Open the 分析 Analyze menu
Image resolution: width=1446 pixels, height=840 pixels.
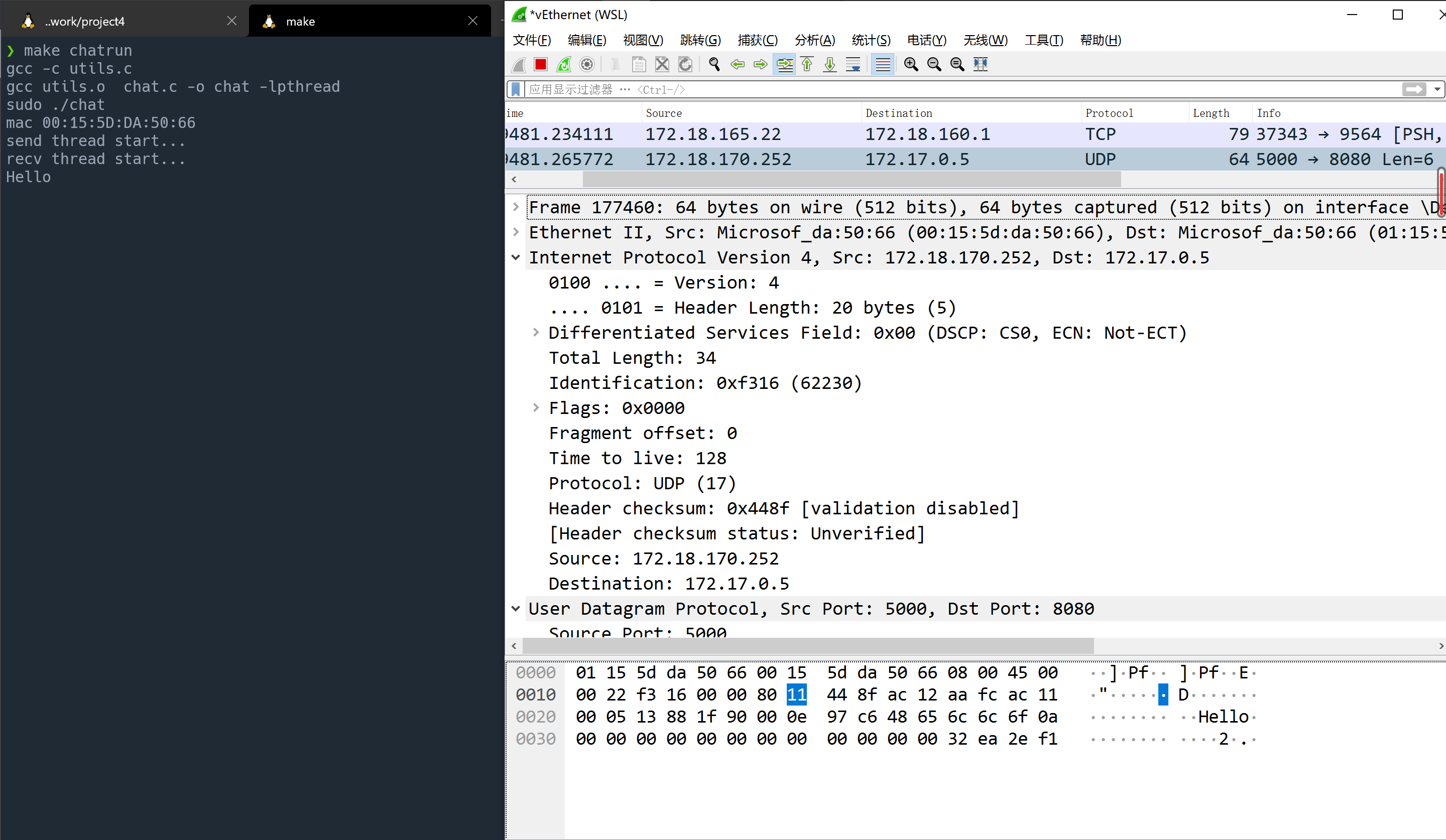click(x=815, y=40)
